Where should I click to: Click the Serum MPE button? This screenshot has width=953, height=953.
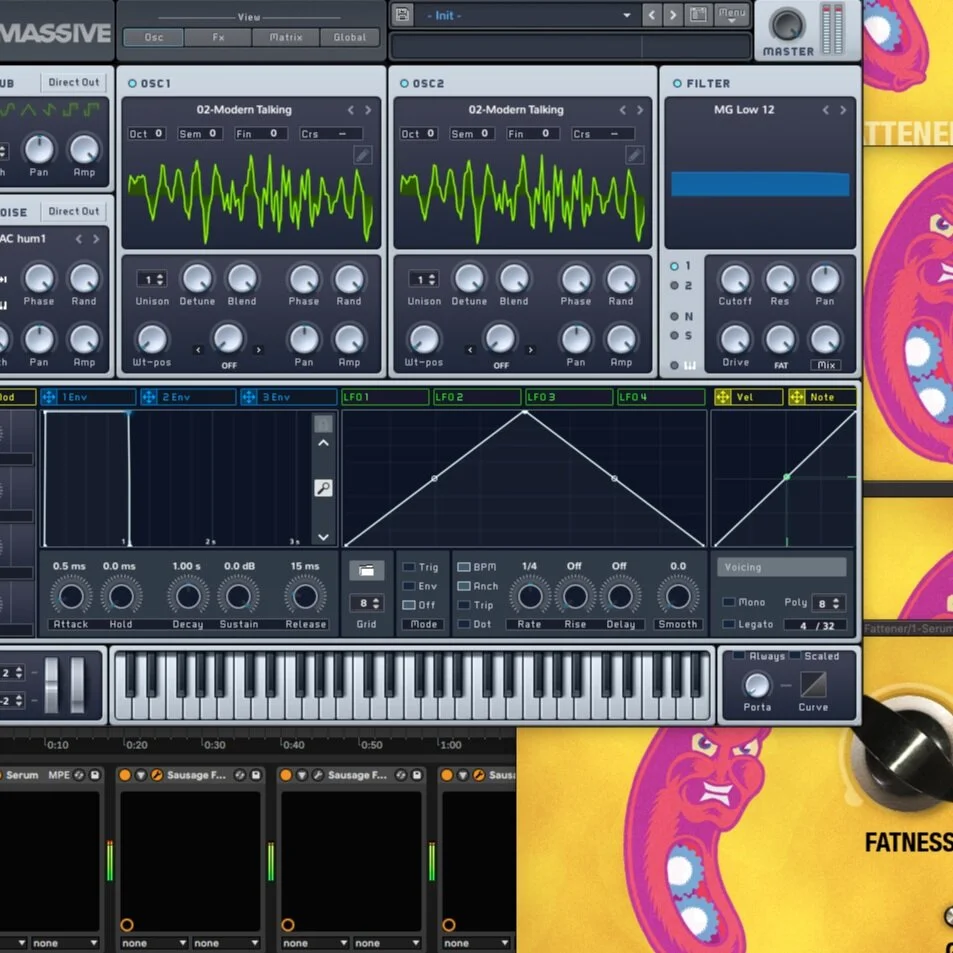click(59, 775)
